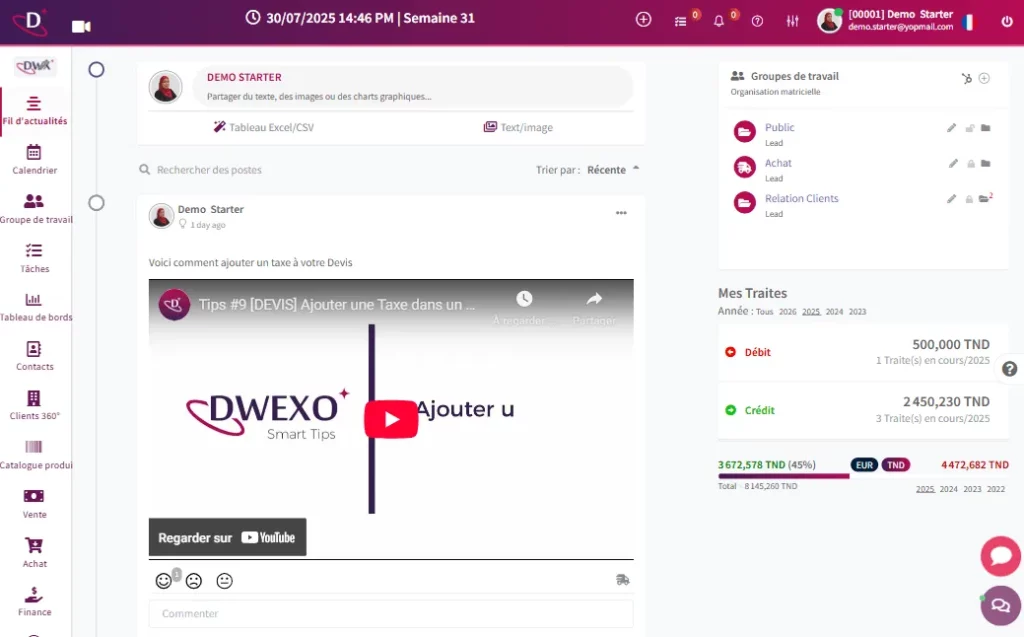Open the French flag language selector
1024x637 pixels.
(x=968, y=21)
